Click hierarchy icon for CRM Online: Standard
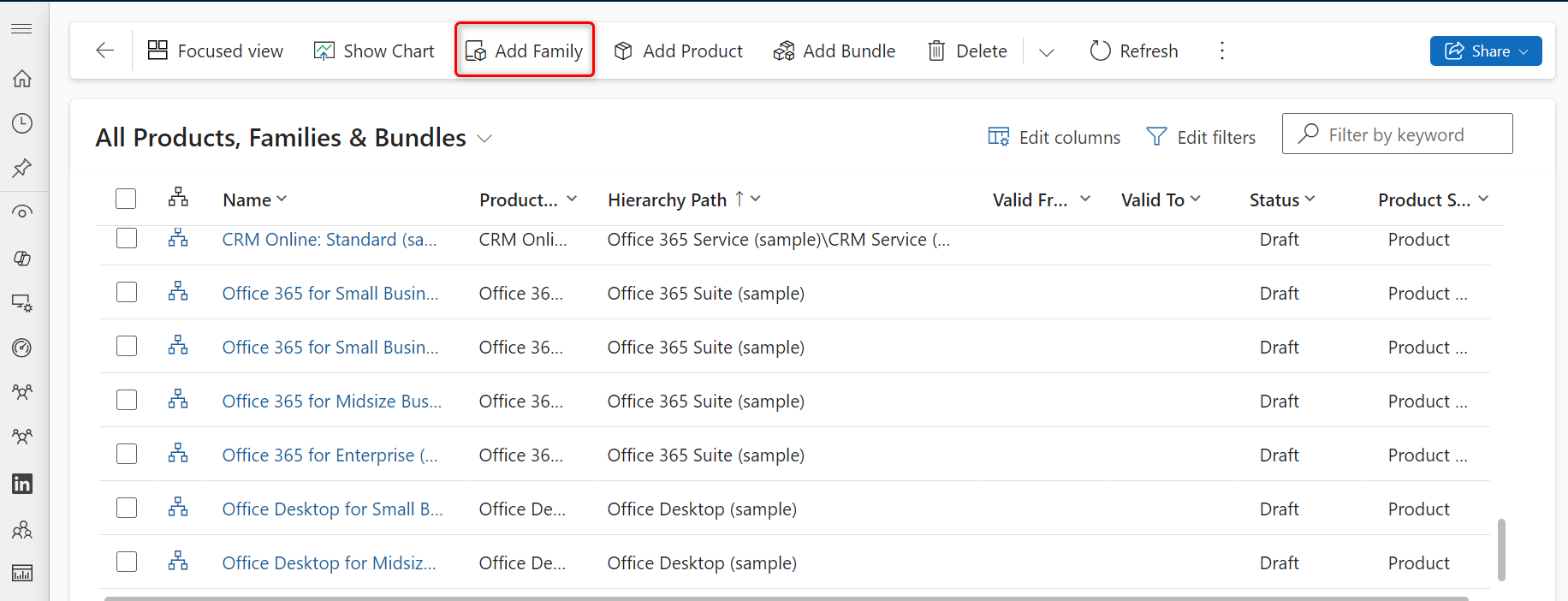 click(178, 237)
